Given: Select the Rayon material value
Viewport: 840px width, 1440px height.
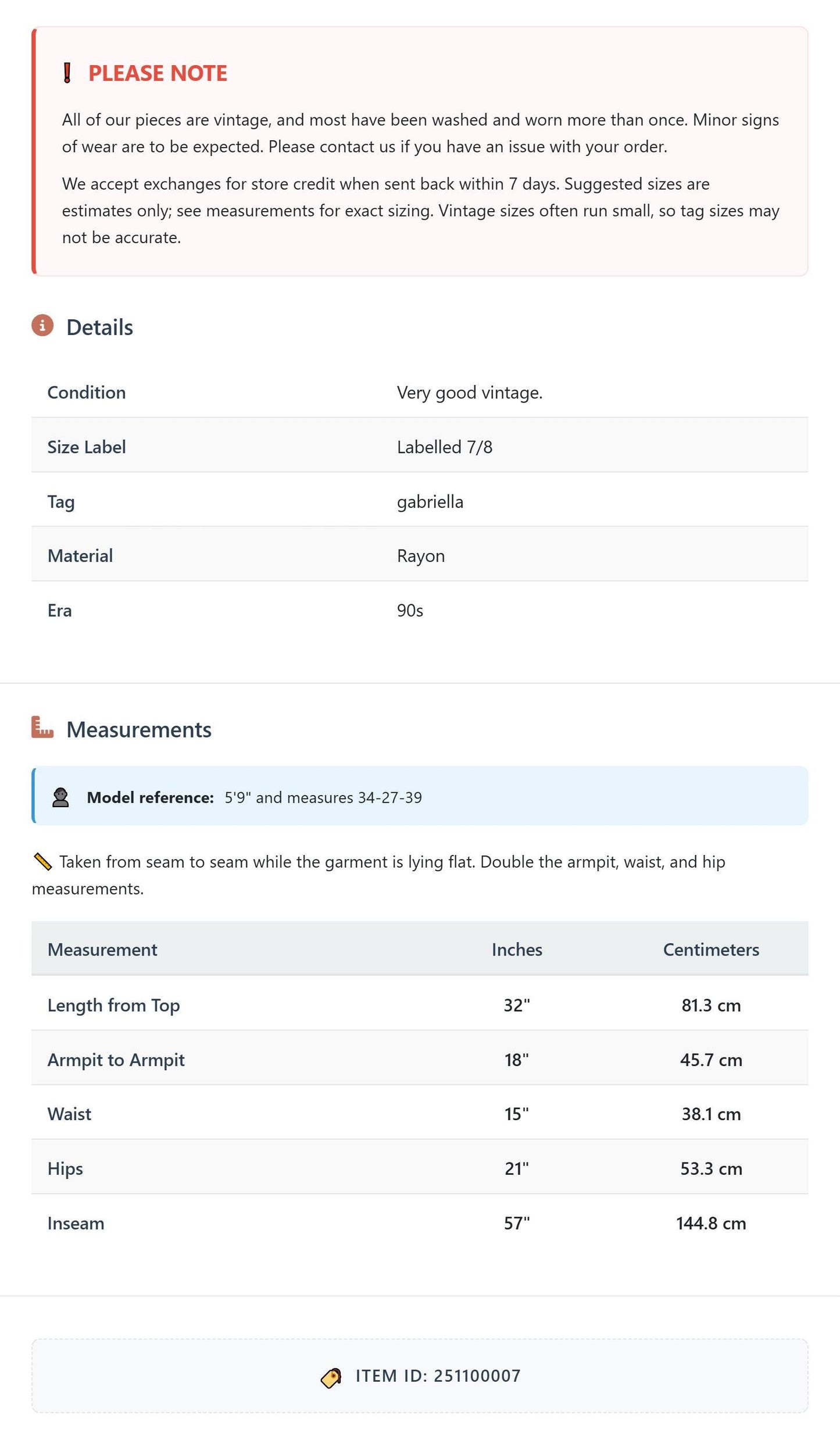Looking at the screenshot, I should [x=421, y=556].
